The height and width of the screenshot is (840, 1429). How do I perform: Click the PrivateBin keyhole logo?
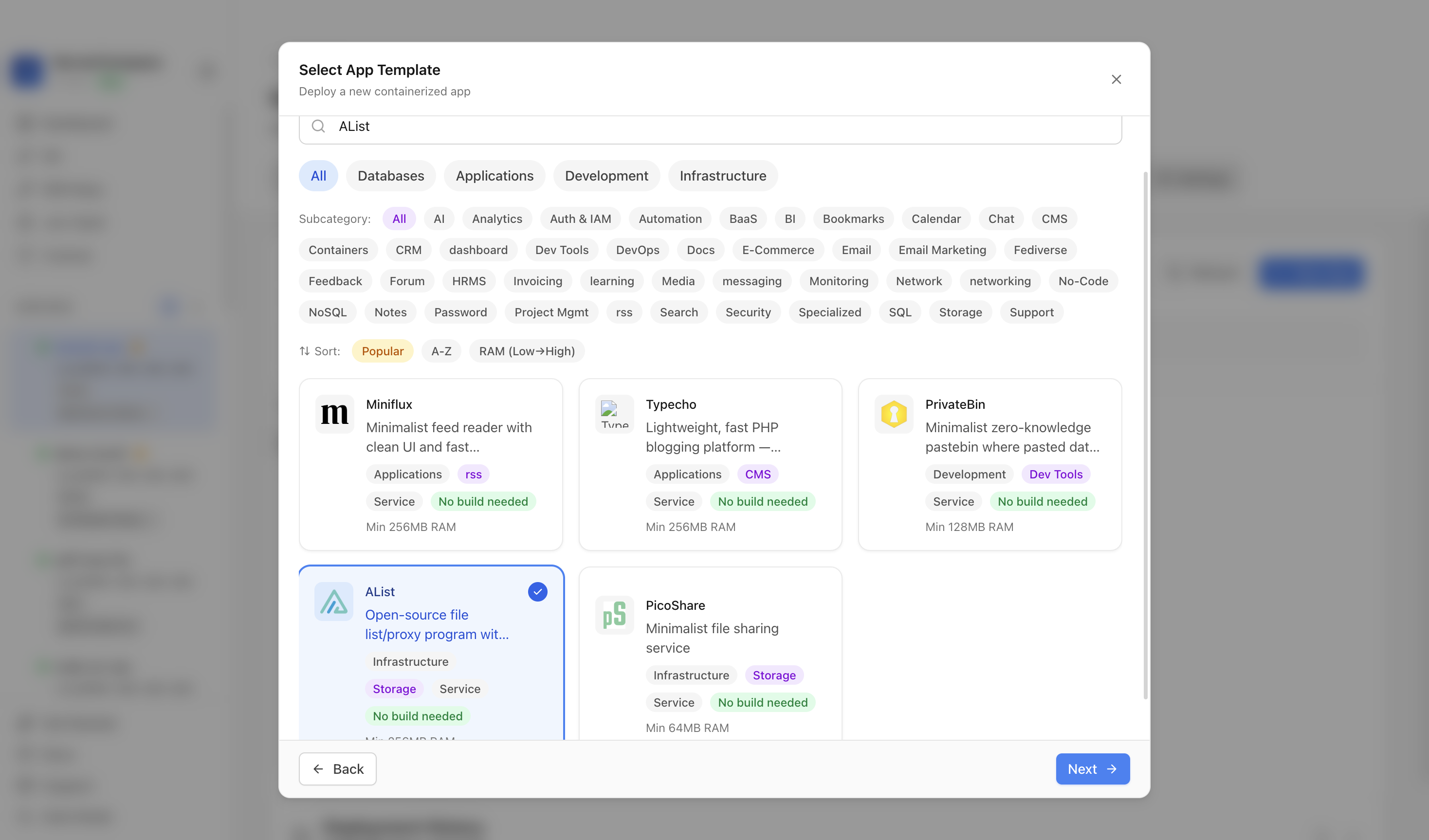point(894,414)
